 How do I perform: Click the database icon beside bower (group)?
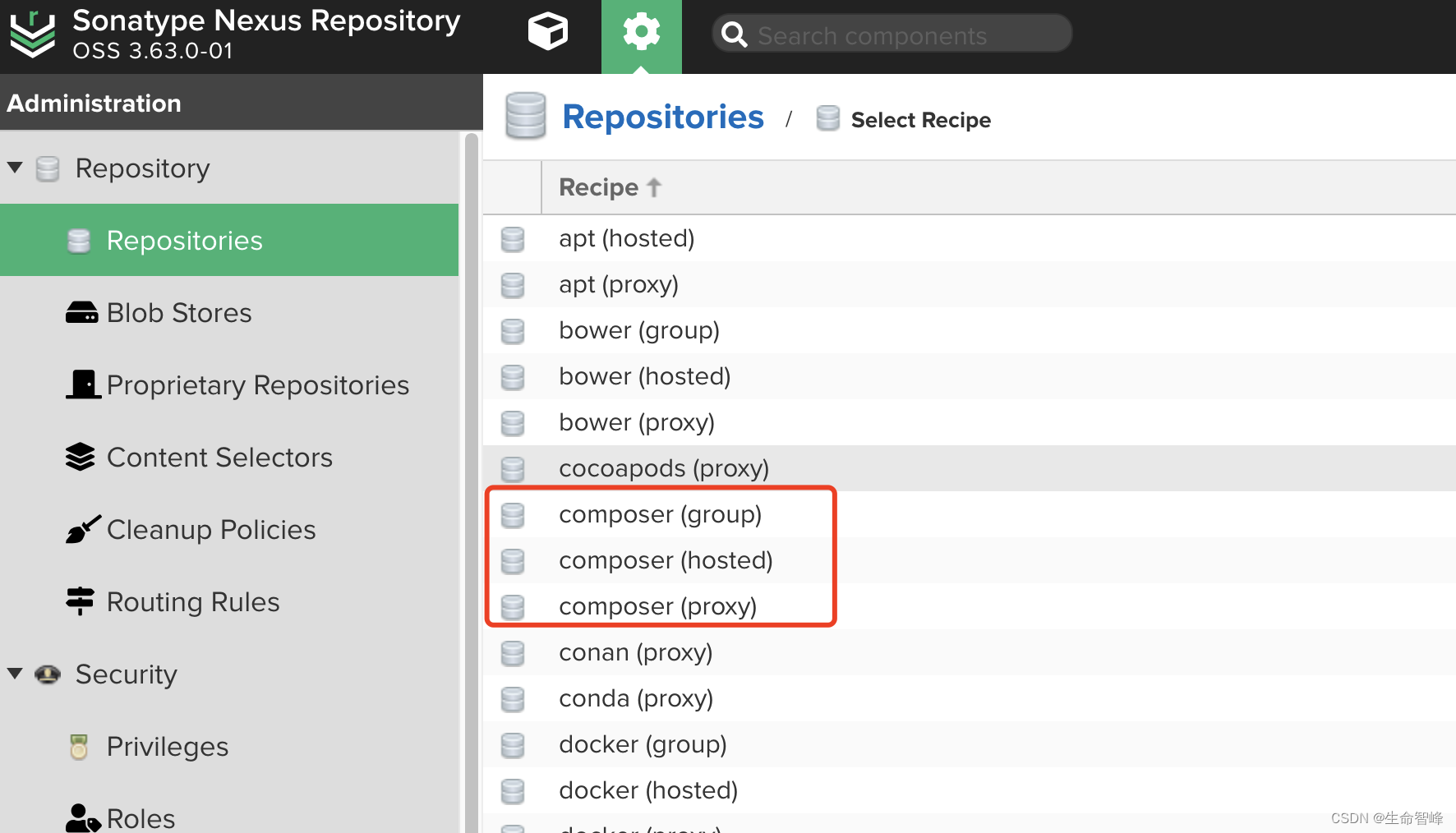click(x=513, y=331)
